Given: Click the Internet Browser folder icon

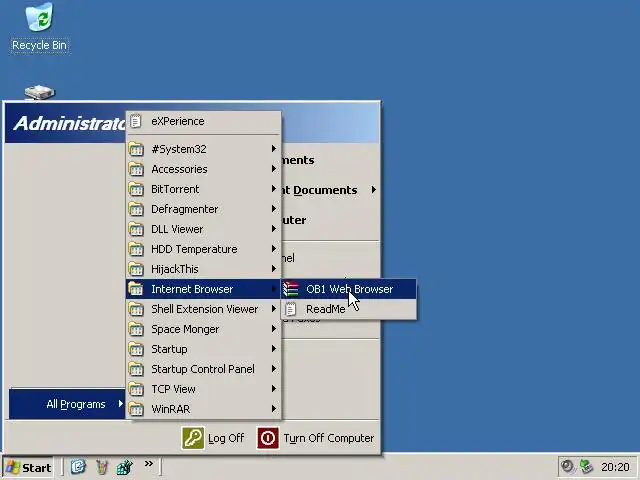Looking at the screenshot, I should coord(136,289).
